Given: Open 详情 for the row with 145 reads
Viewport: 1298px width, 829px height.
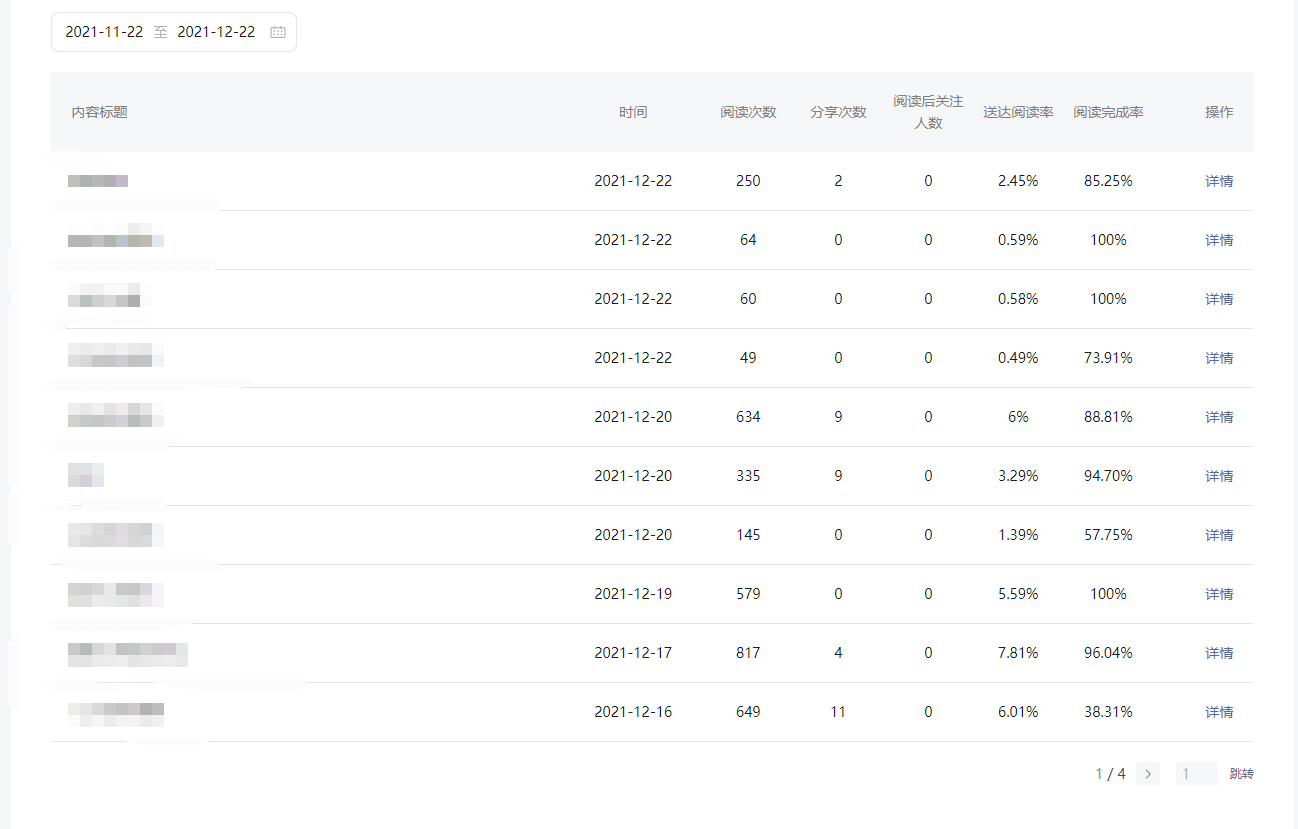Looking at the screenshot, I should click(1219, 535).
